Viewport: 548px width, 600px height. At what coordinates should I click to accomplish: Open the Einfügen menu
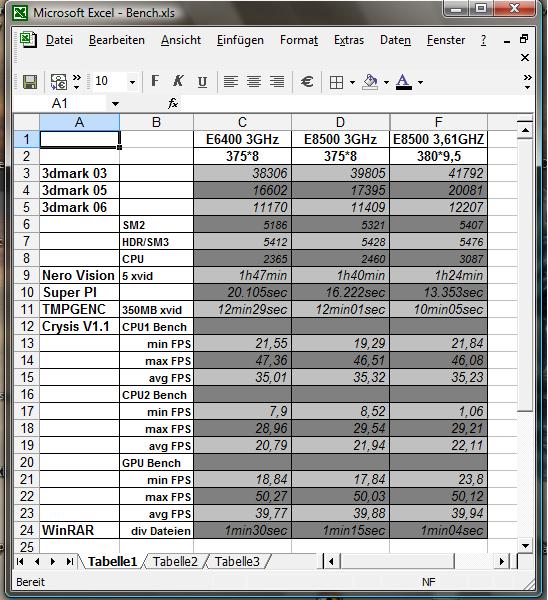240,40
